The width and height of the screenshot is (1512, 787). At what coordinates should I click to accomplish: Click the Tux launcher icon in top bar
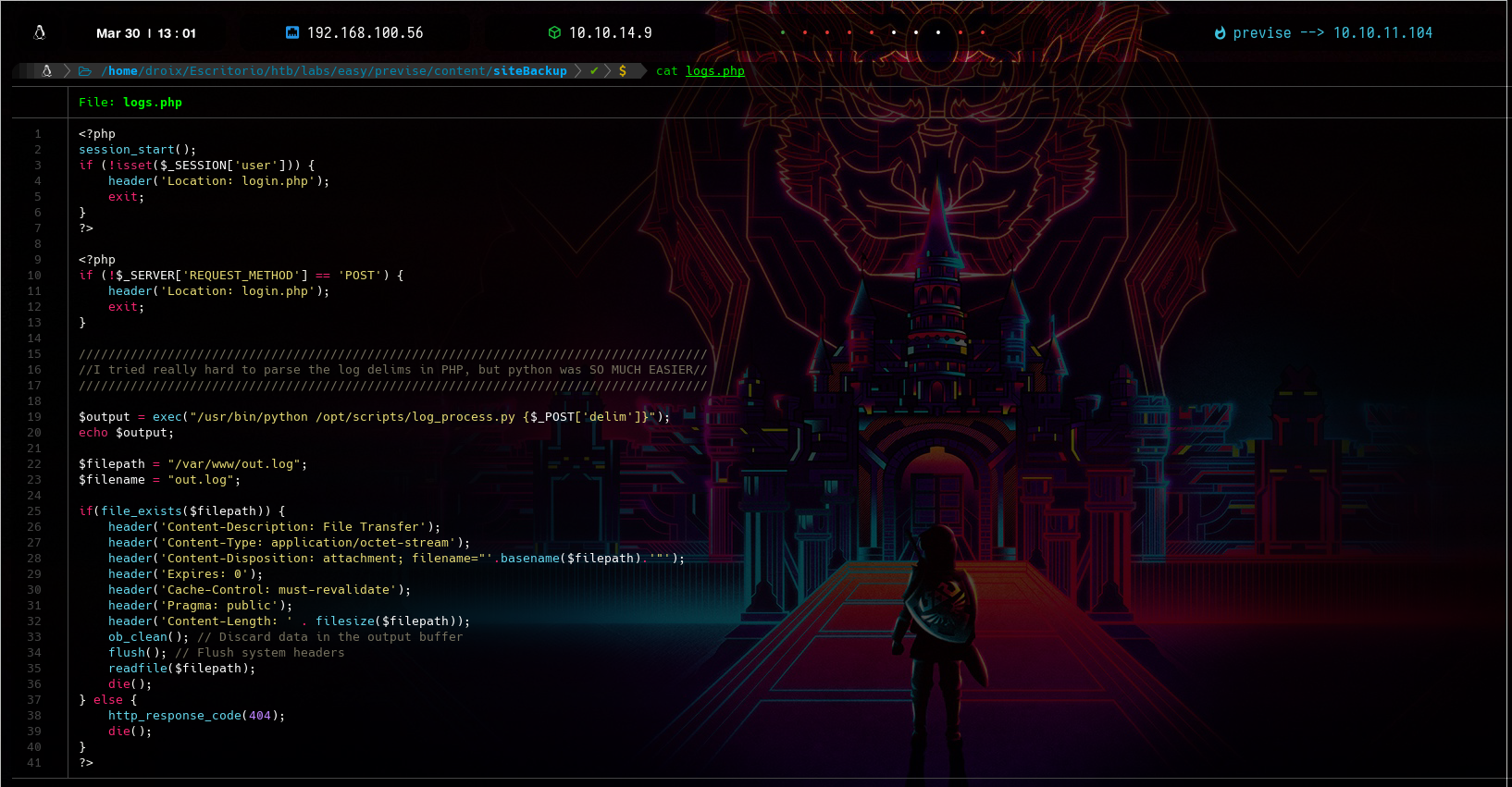[x=39, y=32]
